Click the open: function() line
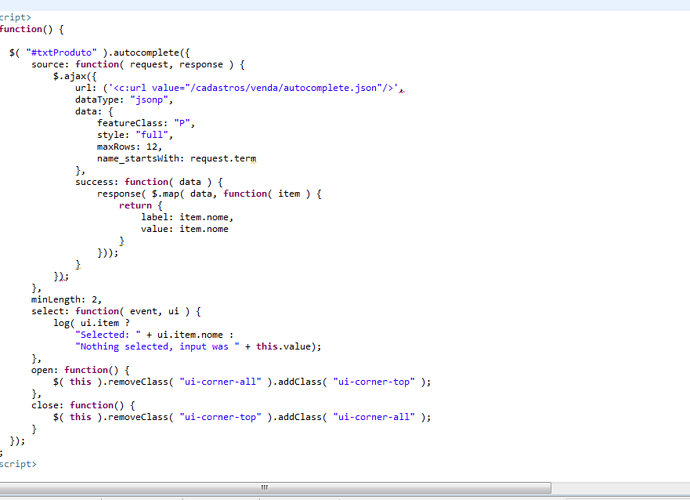 (x=80, y=370)
